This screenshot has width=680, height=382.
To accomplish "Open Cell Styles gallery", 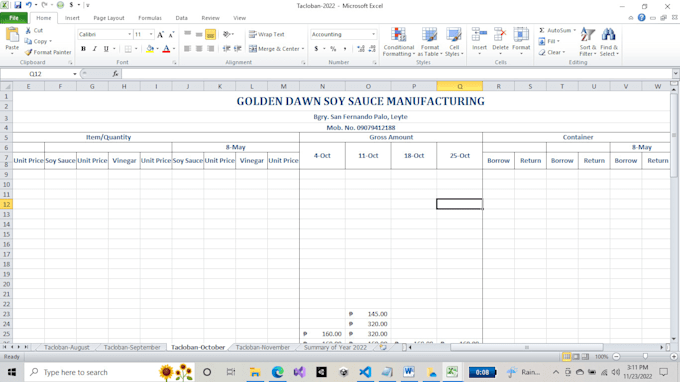I will (x=454, y=42).
